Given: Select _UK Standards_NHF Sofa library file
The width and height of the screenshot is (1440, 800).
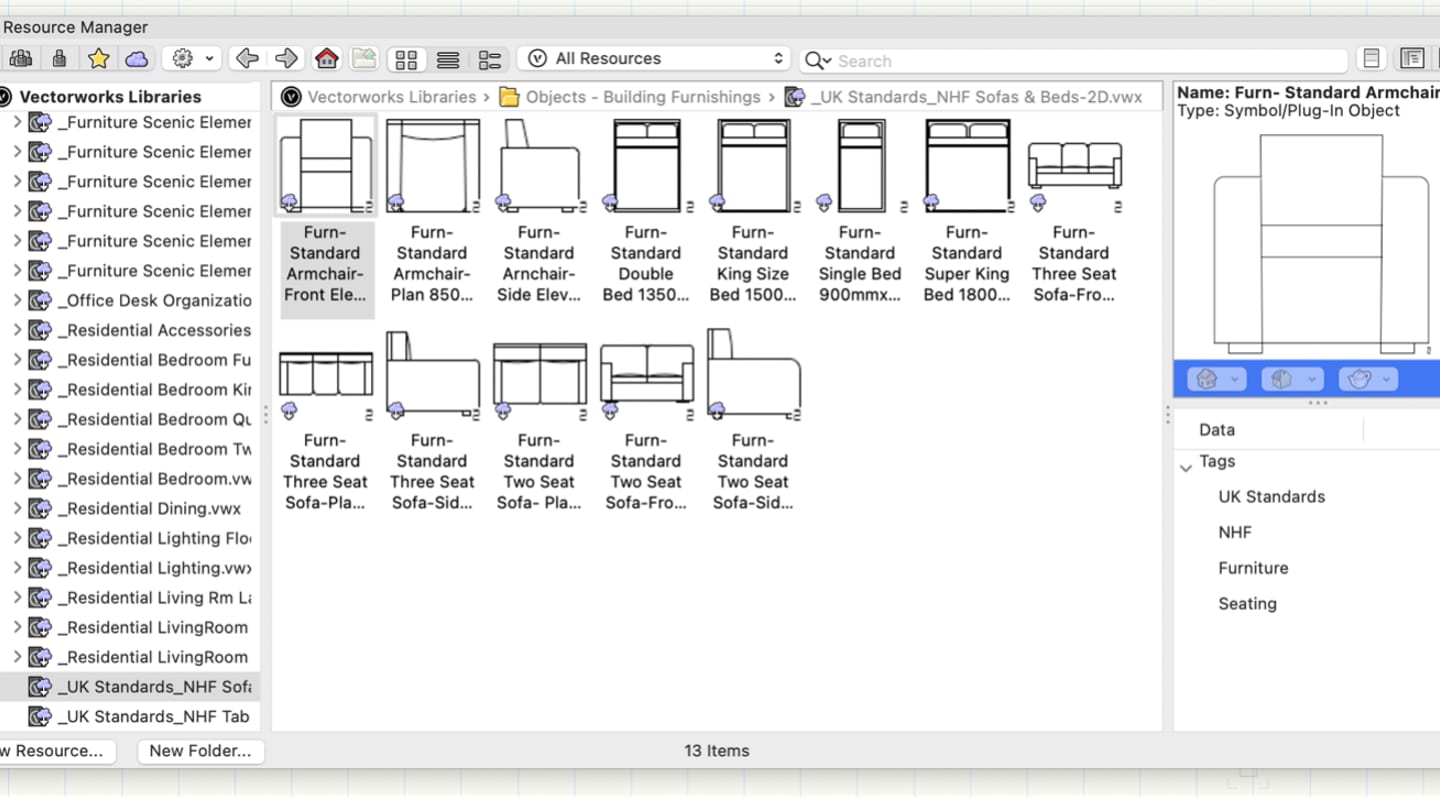Looking at the screenshot, I should tap(130, 687).
